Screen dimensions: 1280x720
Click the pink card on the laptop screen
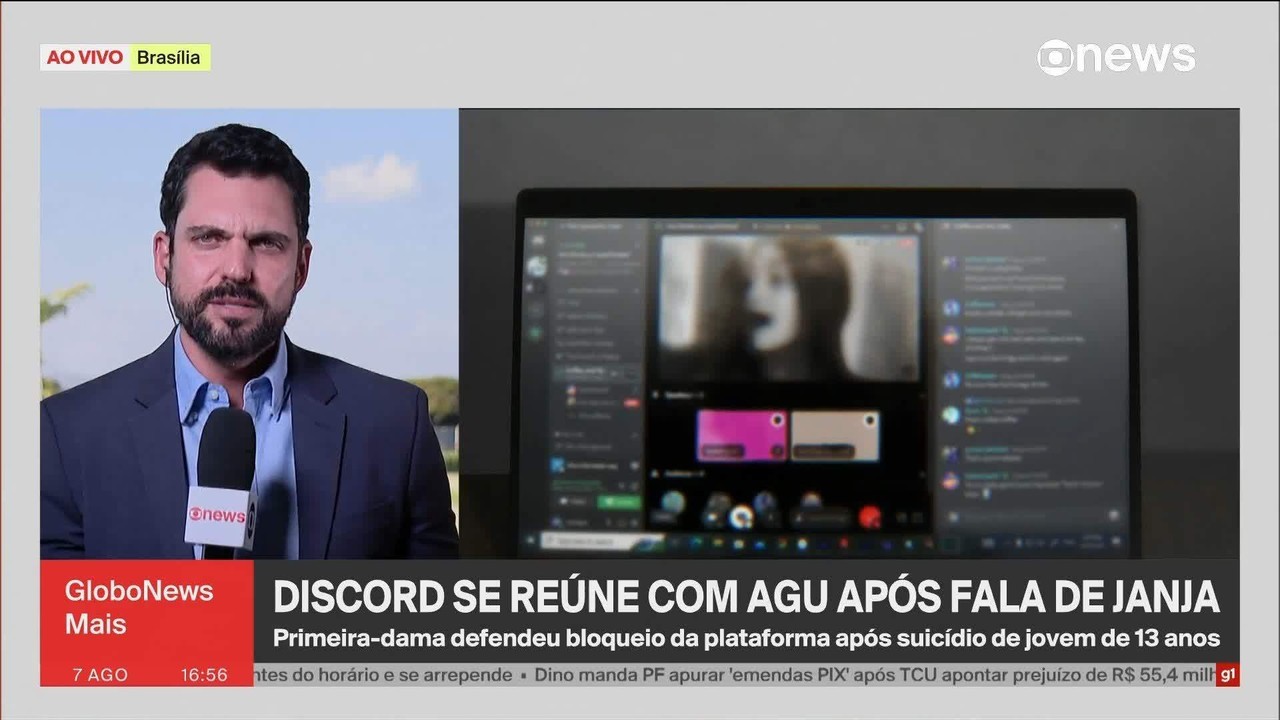(742, 436)
